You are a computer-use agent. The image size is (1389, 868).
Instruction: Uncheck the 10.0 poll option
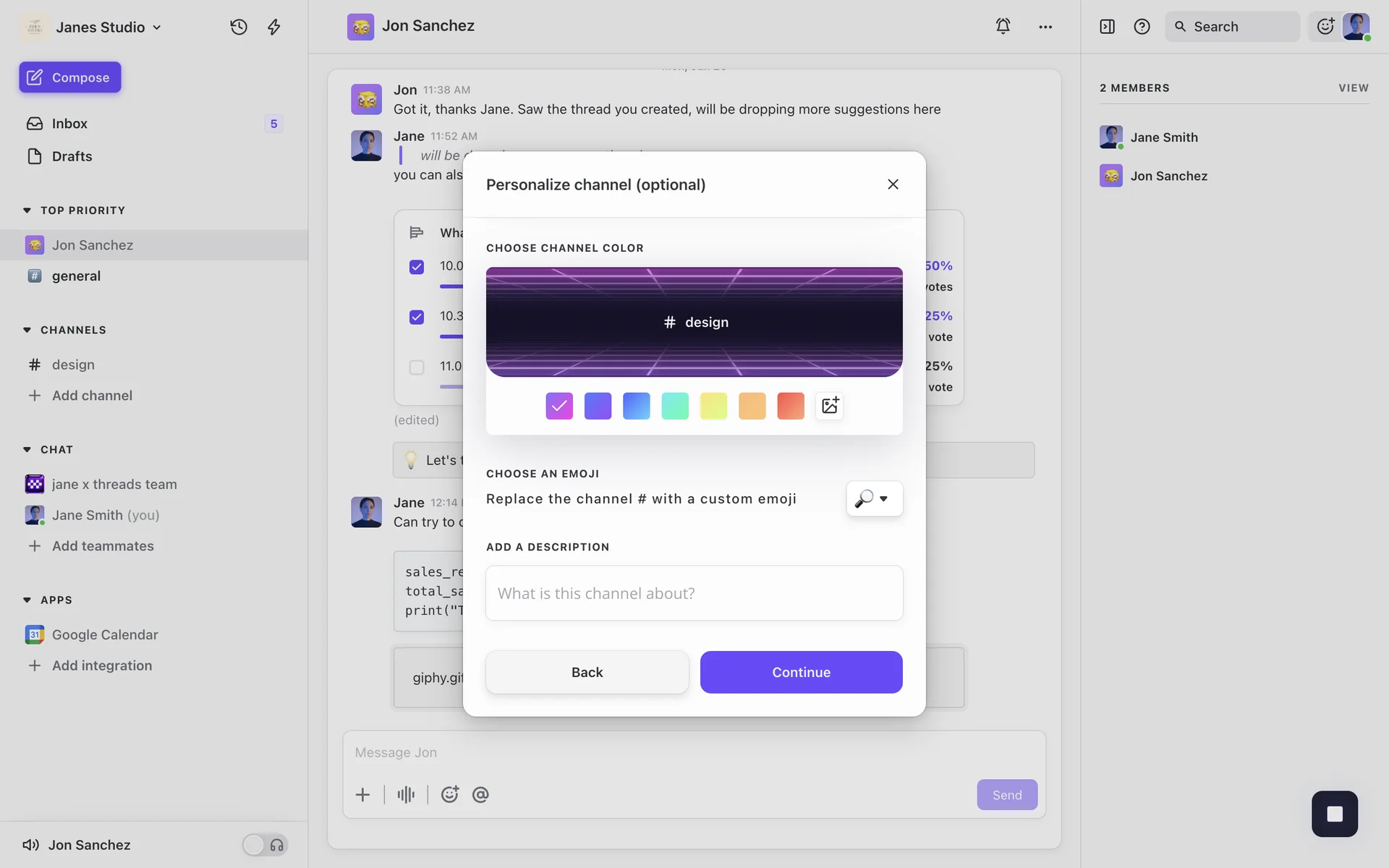pyautogui.click(x=417, y=267)
